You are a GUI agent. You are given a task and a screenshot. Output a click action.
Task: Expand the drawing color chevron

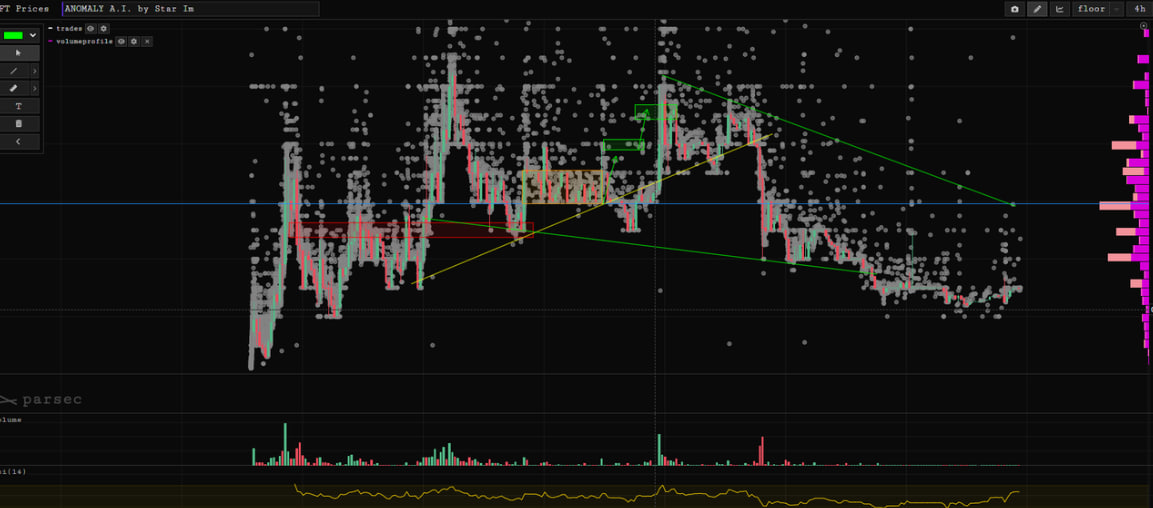click(33, 35)
